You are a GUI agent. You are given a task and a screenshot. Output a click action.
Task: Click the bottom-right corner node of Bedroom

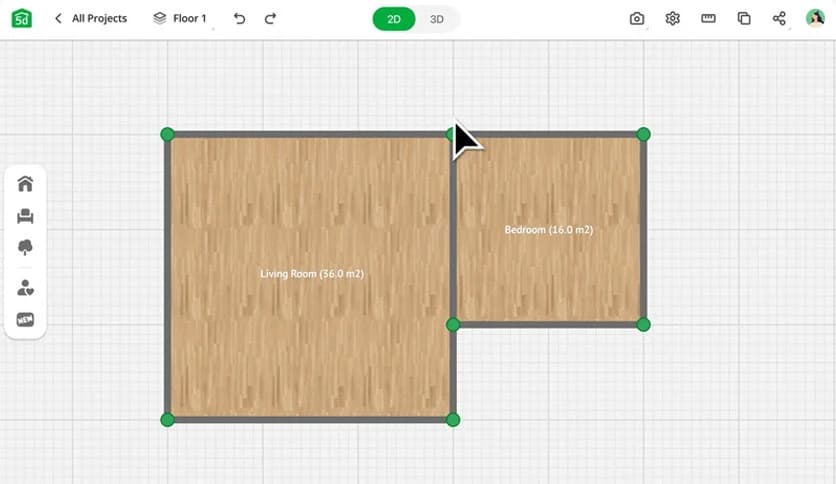pyautogui.click(x=644, y=325)
